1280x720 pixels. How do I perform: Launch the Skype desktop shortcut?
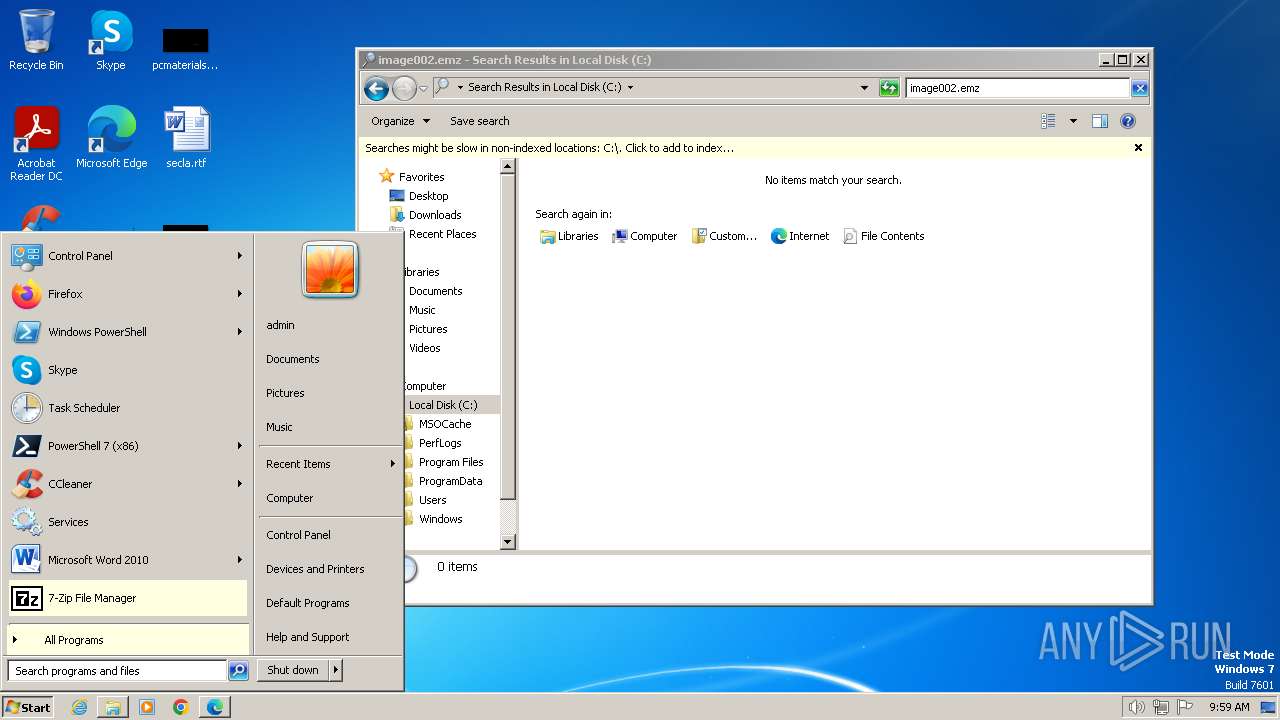click(x=110, y=40)
